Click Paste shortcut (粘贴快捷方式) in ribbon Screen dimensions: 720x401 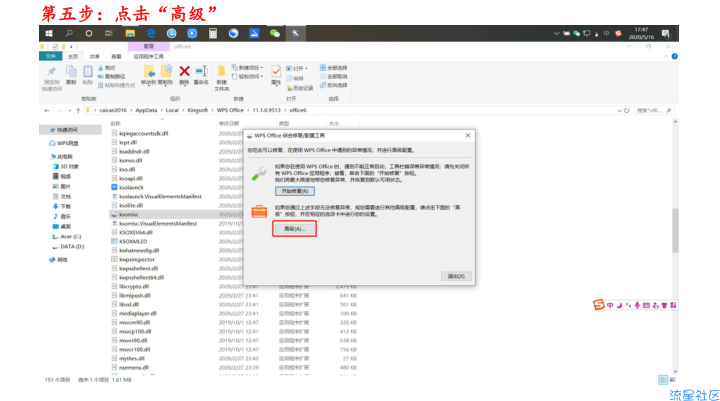coord(116,85)
